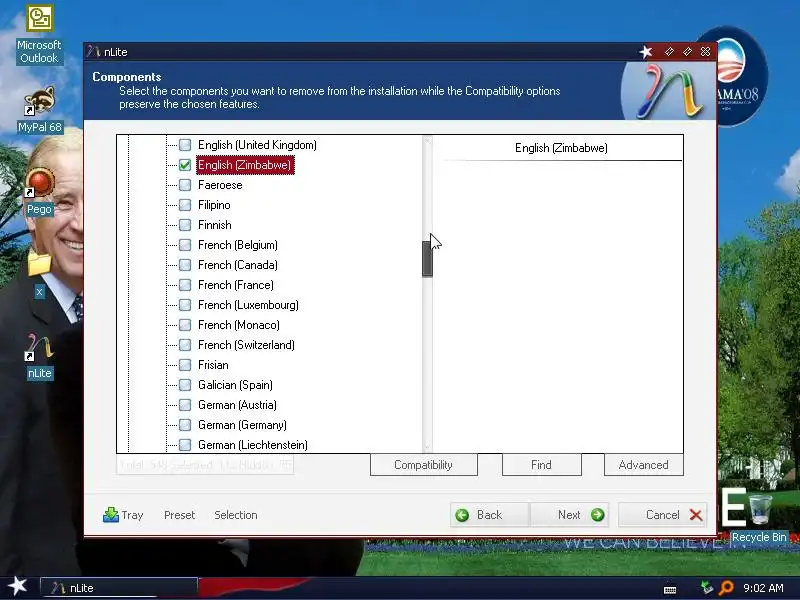Image resolution: width=800 pixels, height=600 pixels.
Task: Check the Faeroese checkbox
Action: (185, 185)
